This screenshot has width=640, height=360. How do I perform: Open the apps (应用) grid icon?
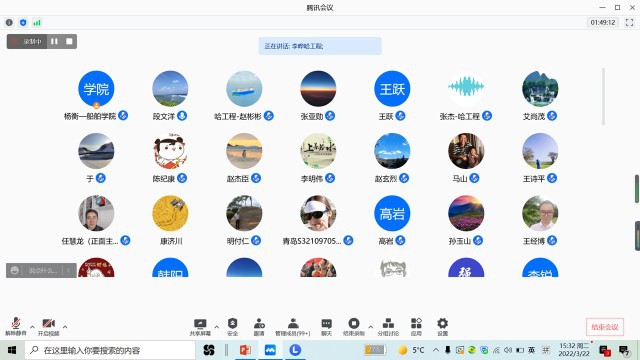tap(416, 327)
